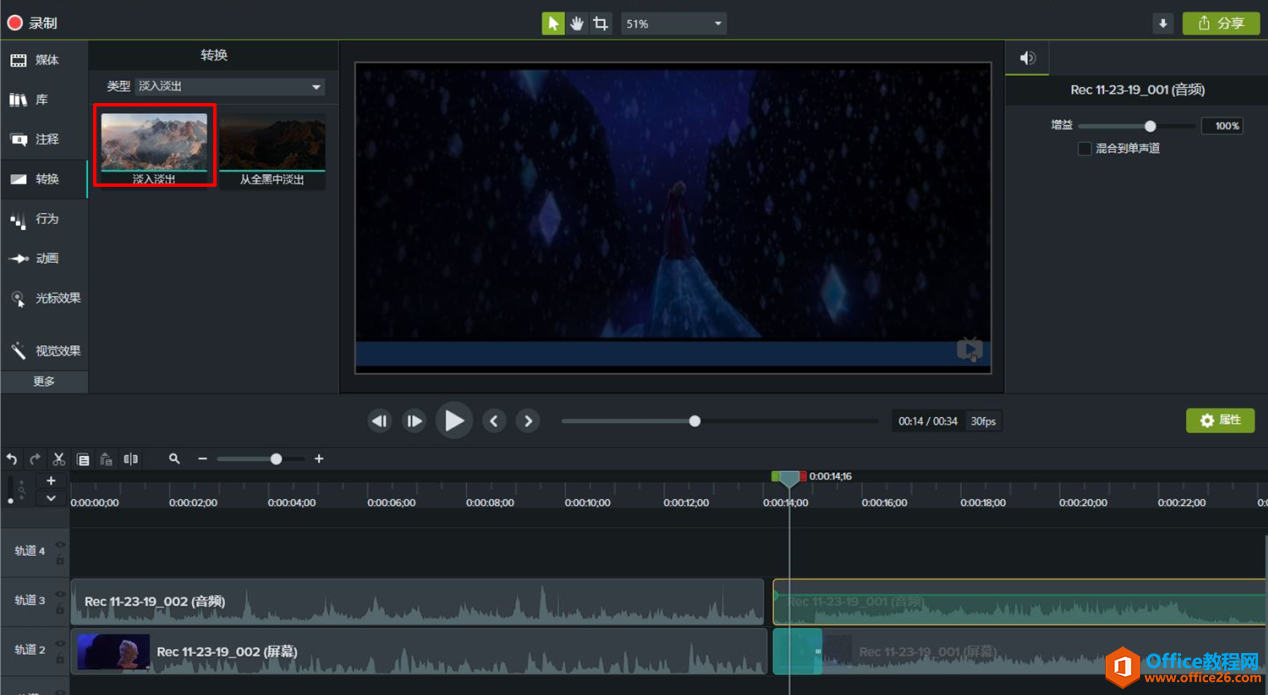1268x695 pixels.
Task: Click the previous frame playback button
Action: point(379,421)
